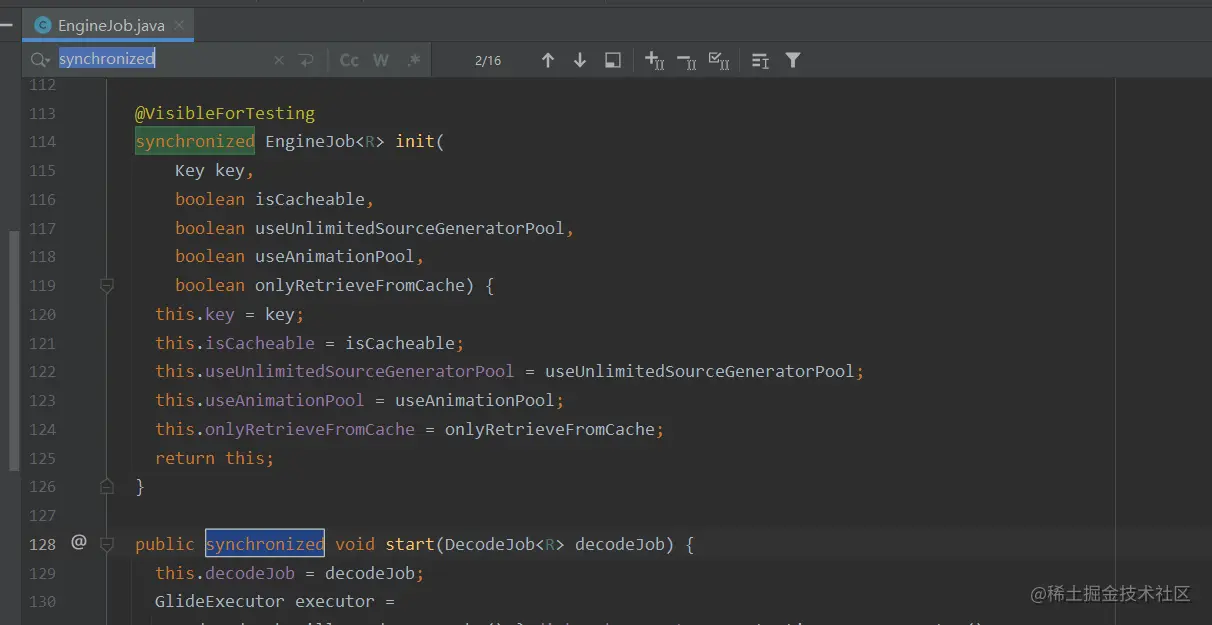The width and height of the screenshot is (1212, 625).
Task: Unselect occurrence icon
Action: (686, 60)
